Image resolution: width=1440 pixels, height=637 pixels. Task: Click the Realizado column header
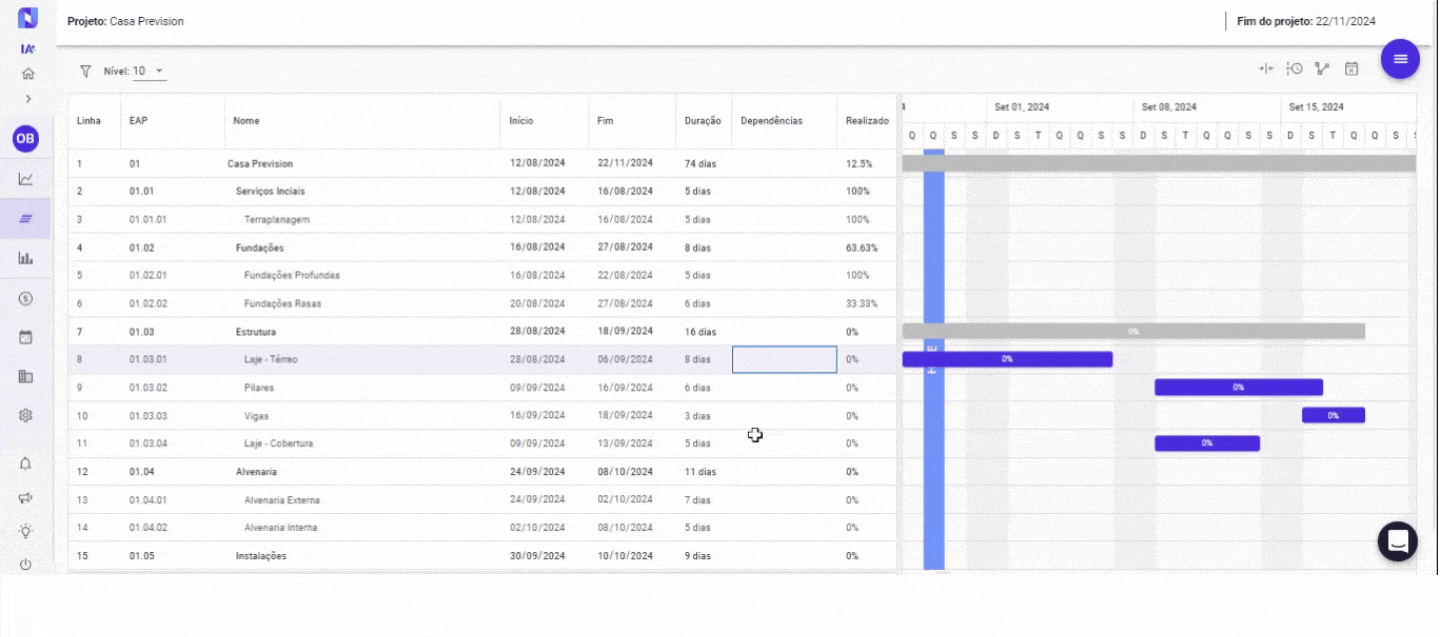(866, 121)
